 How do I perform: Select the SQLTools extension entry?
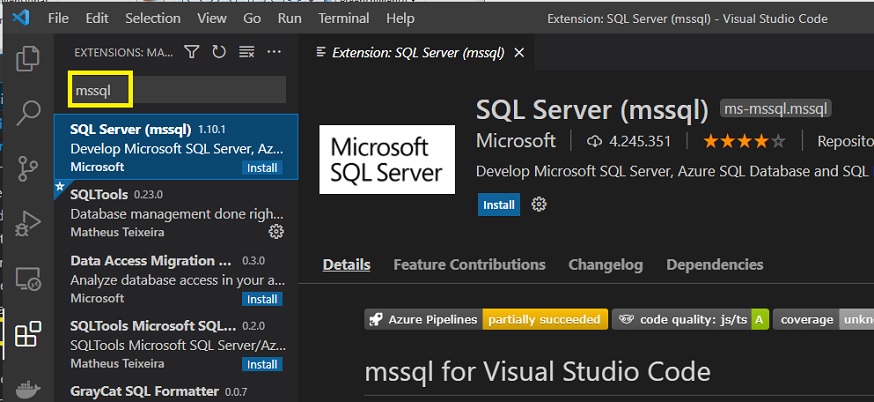(x=176, y=212)
